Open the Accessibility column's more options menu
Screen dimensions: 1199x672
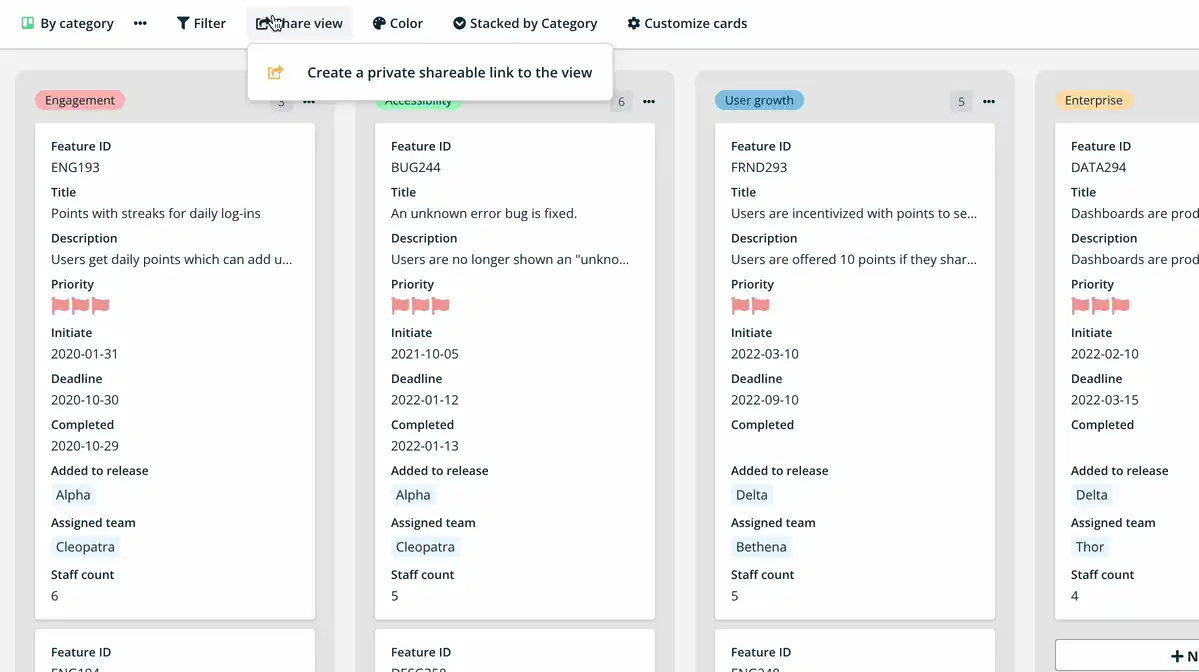648,101
